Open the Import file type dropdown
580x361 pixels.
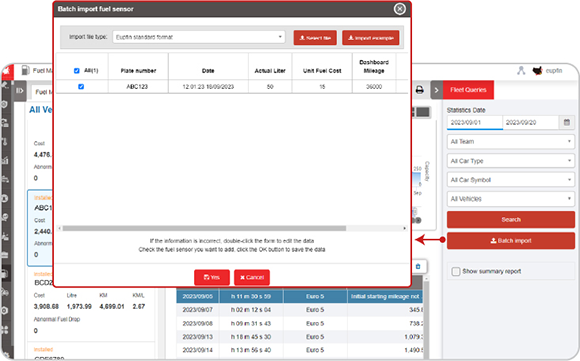(x=199, y=37)
